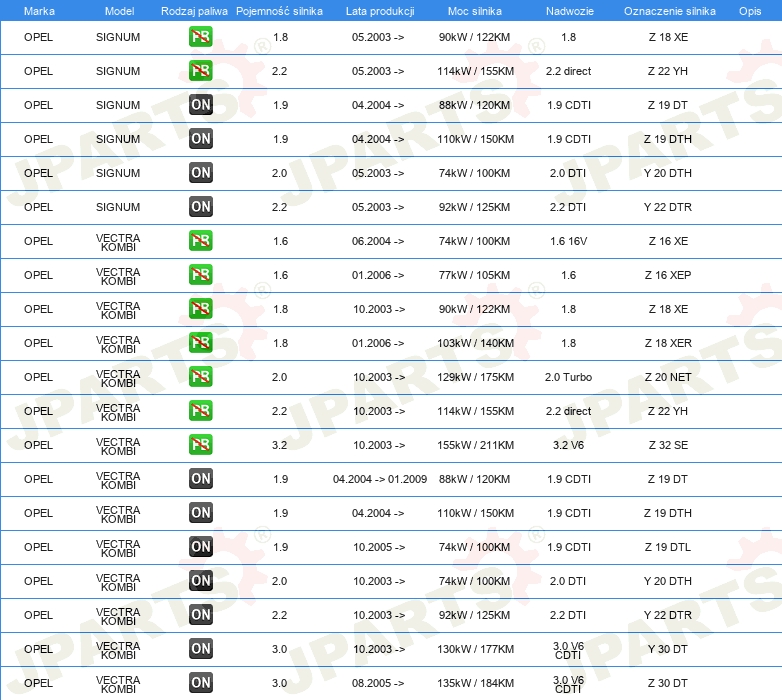This screenshot has height=700, width=782.
Task: Click petrol icon in Vectra Kombi Z 18 XE row
Action: 200,309
